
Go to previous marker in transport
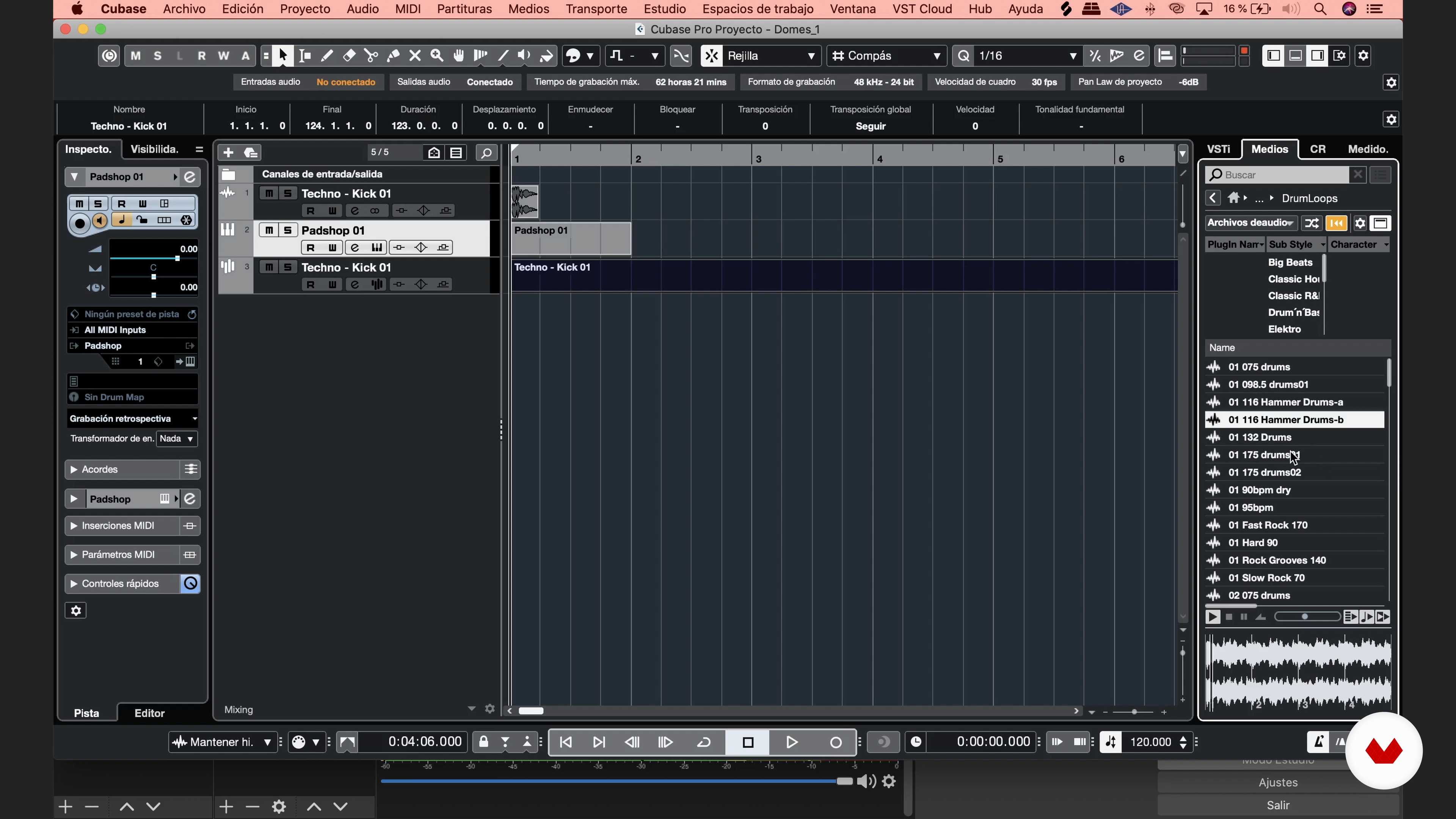tap(566, 742)
